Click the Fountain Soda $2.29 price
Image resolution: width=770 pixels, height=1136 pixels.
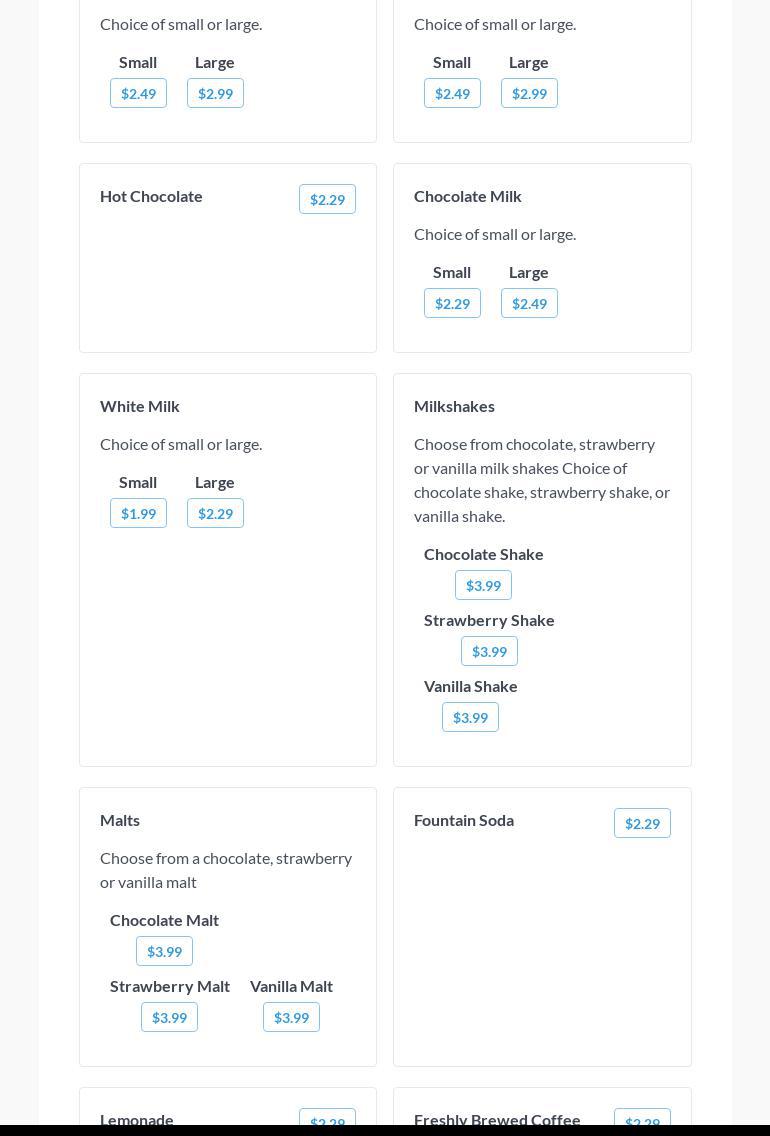642,823
